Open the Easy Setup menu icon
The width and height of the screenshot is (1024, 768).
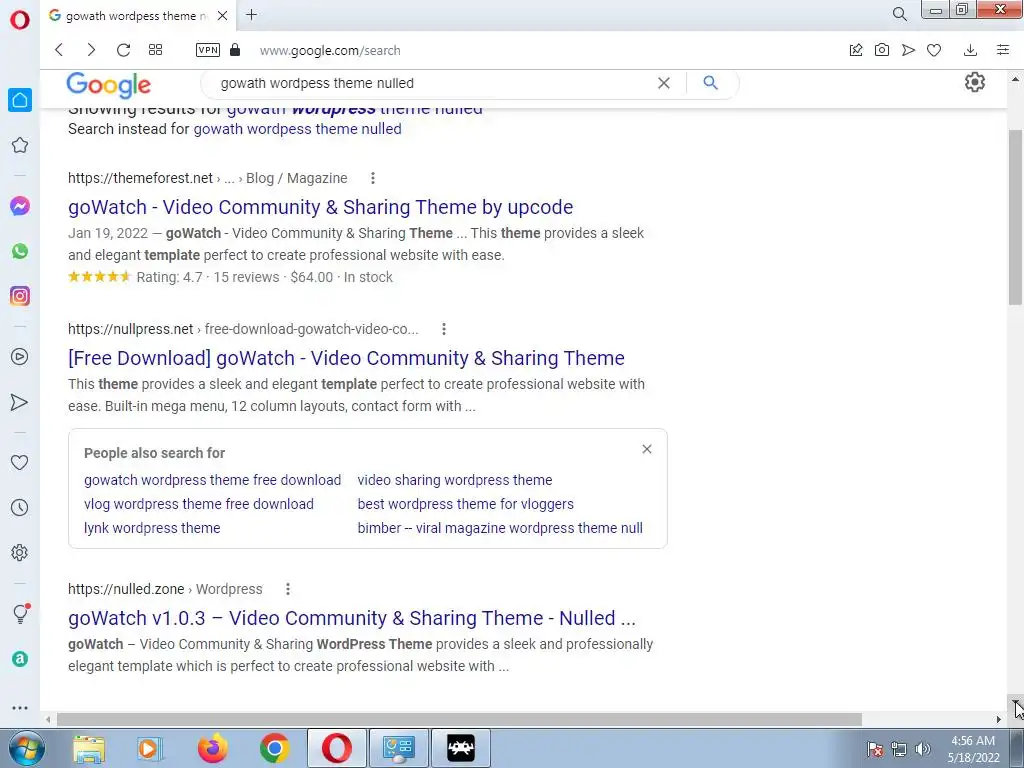click(1003, 50)
